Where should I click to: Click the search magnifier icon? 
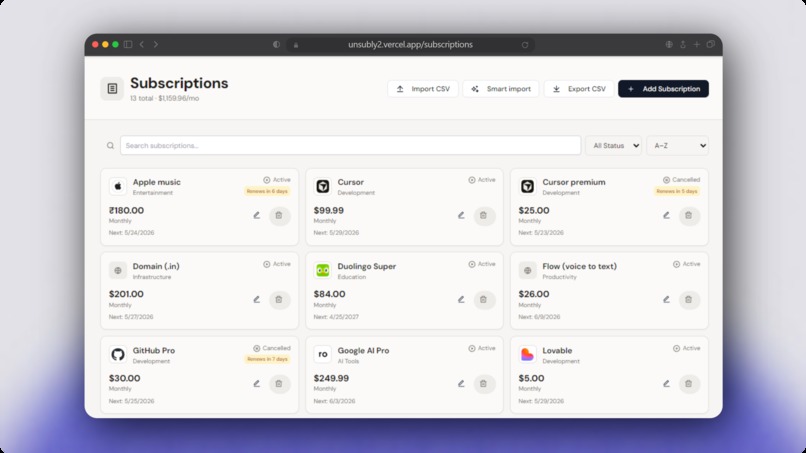click(x=110, y=146)
